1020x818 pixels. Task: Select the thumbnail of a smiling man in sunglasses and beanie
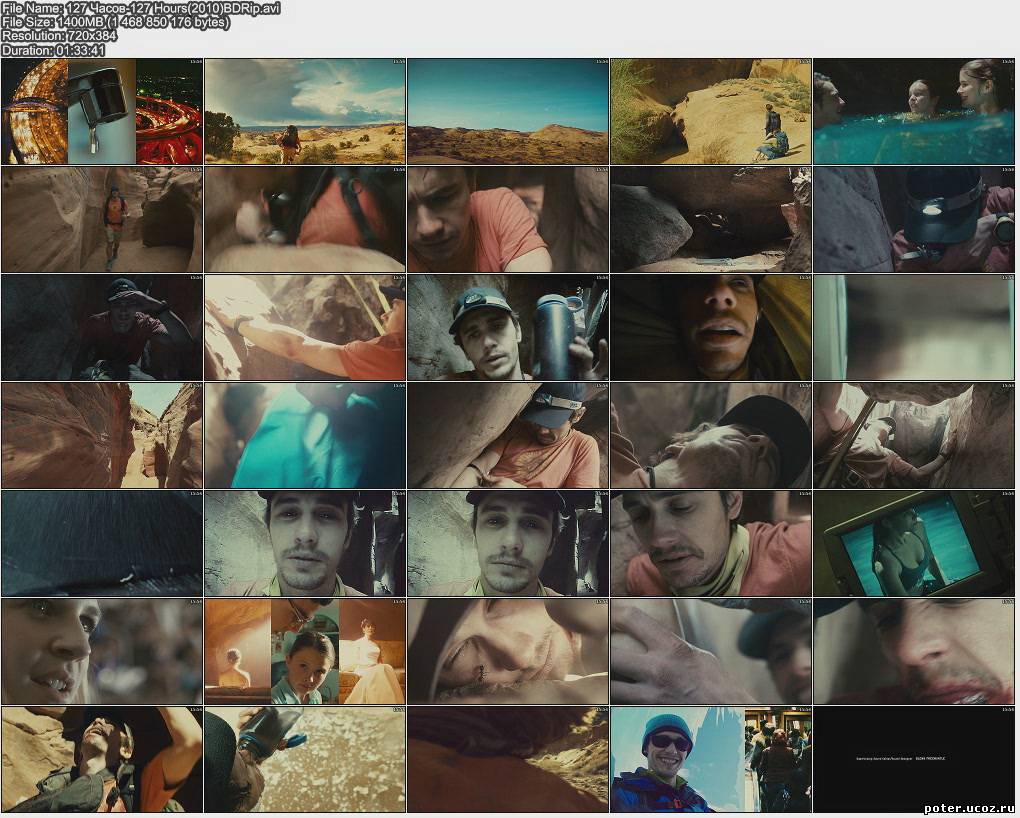click(x=711, y=759)
